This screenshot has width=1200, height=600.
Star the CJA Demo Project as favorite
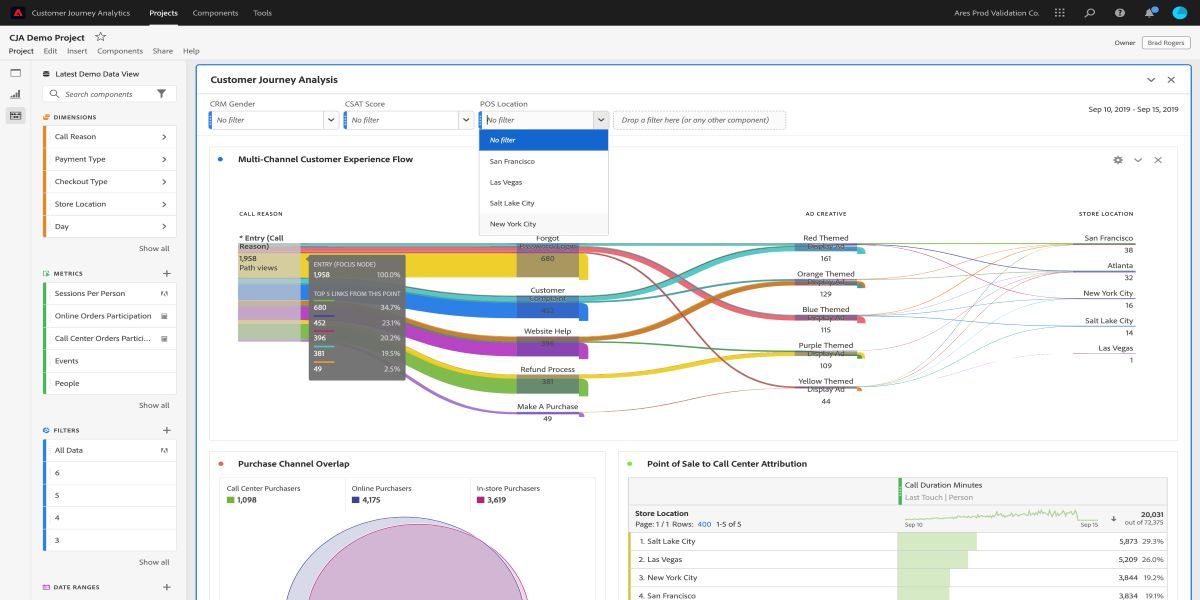click(x=100, y=37)
